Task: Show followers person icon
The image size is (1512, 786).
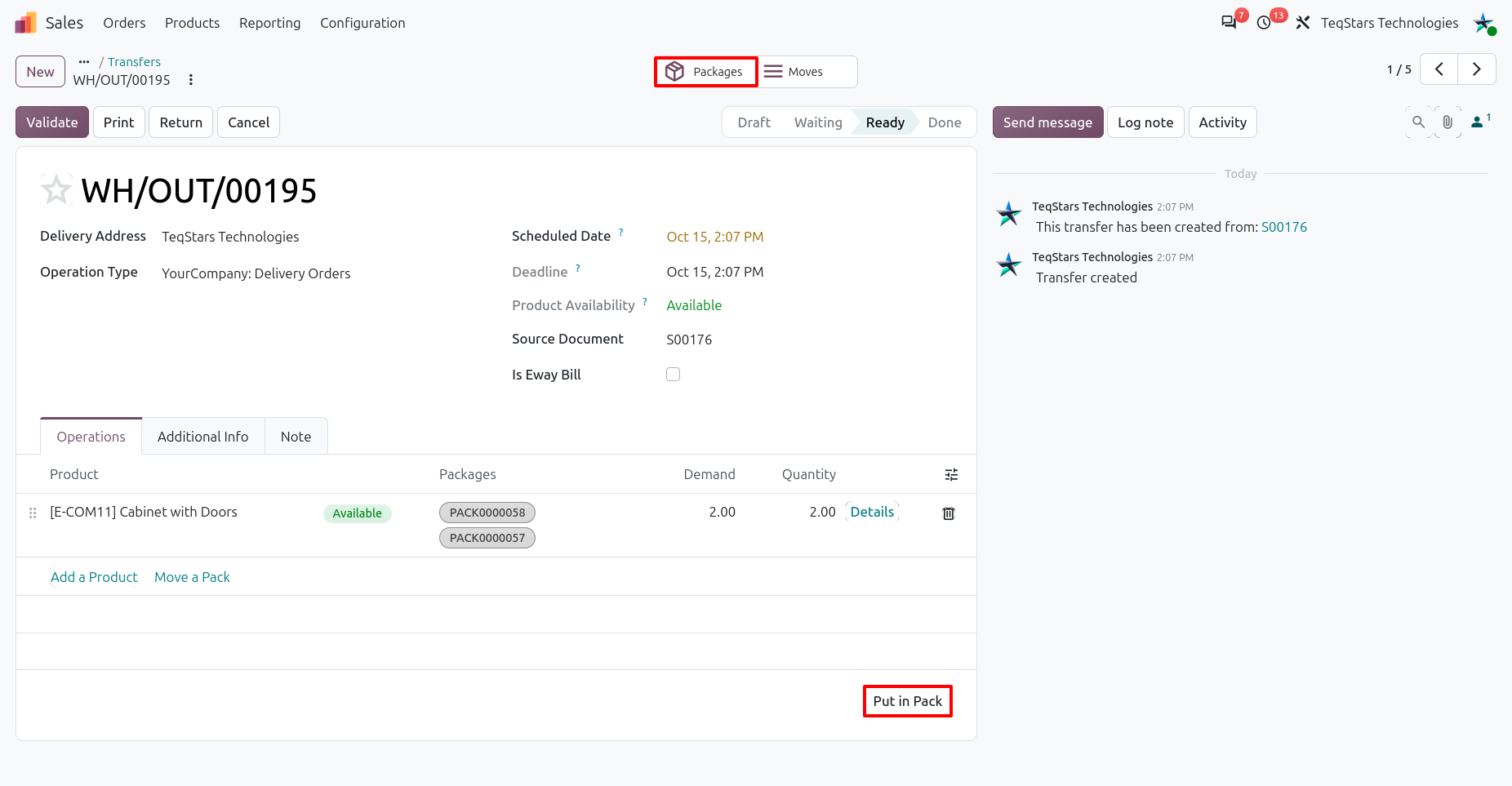Action: click(x=1480, y=122)
